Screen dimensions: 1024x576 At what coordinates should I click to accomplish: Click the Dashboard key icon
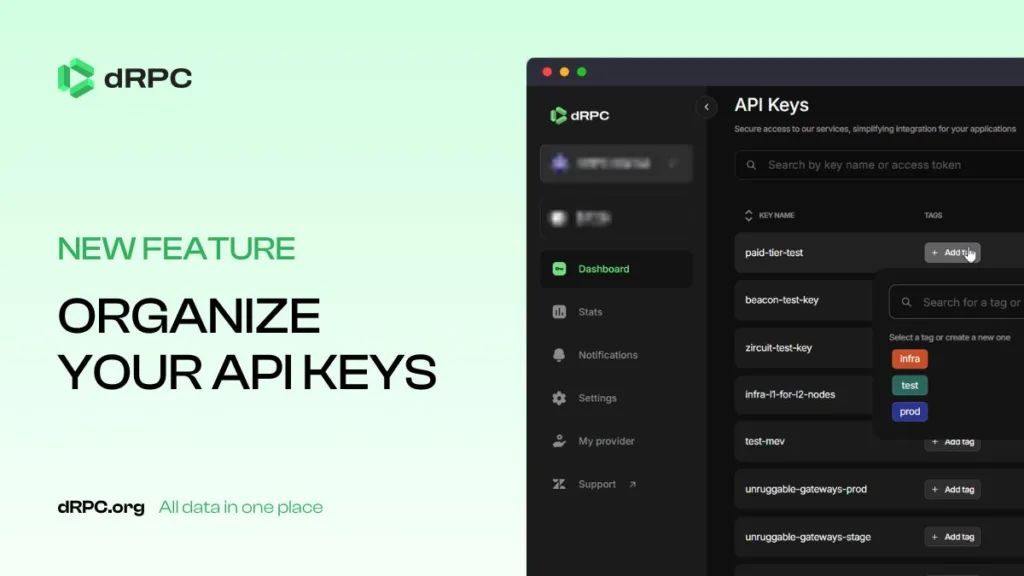click(x=559, y=269)
